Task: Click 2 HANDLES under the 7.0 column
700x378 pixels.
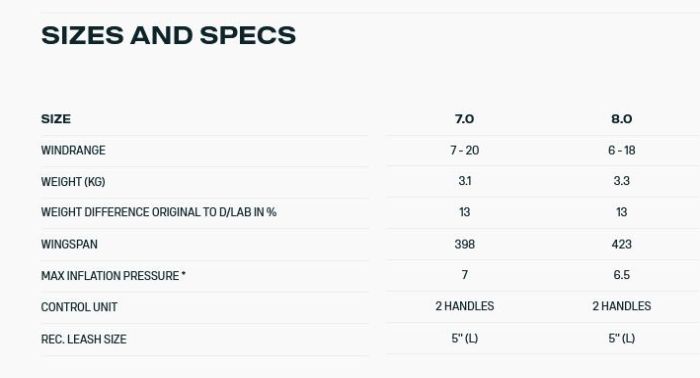Action: coord(464,306)
